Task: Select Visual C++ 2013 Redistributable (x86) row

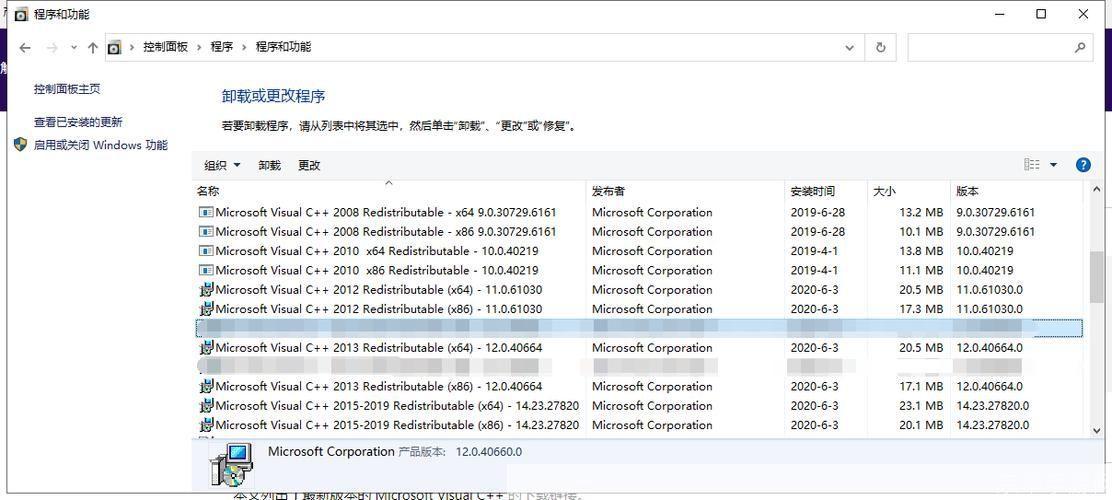Action: (638, 386)
